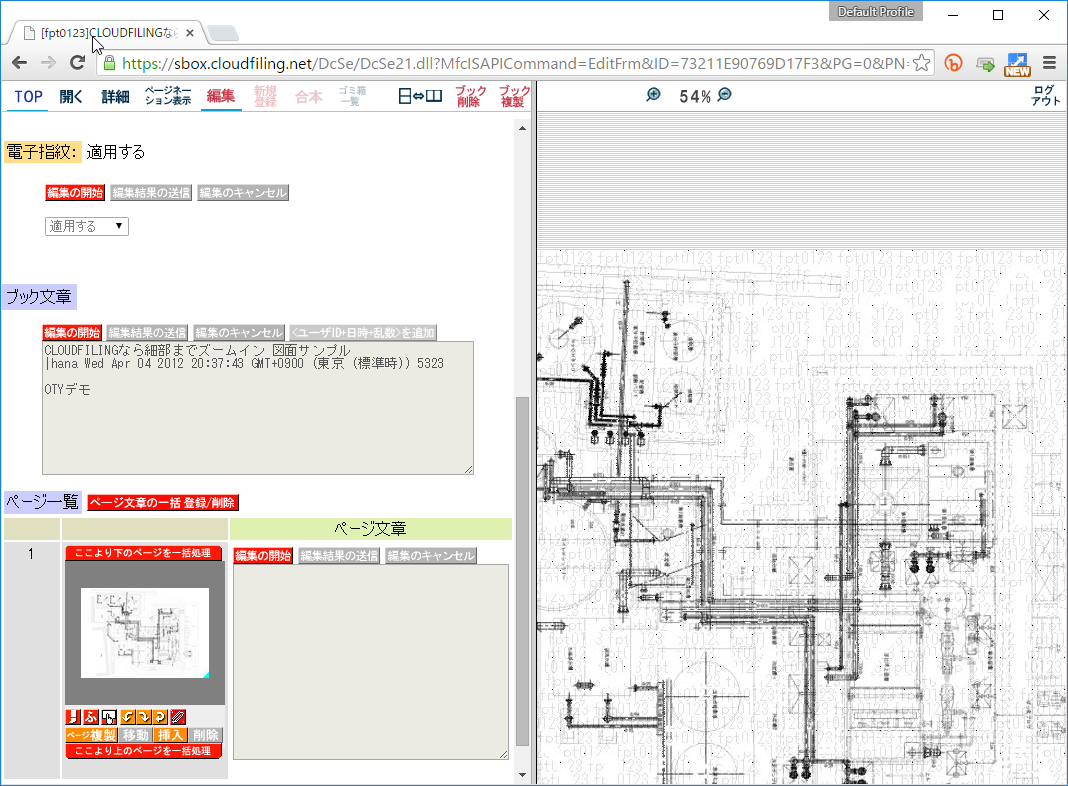Screen dimensions: 1068x786
Task: Click 編集のキャンセル under ページ文章
Action: point(431,556)
